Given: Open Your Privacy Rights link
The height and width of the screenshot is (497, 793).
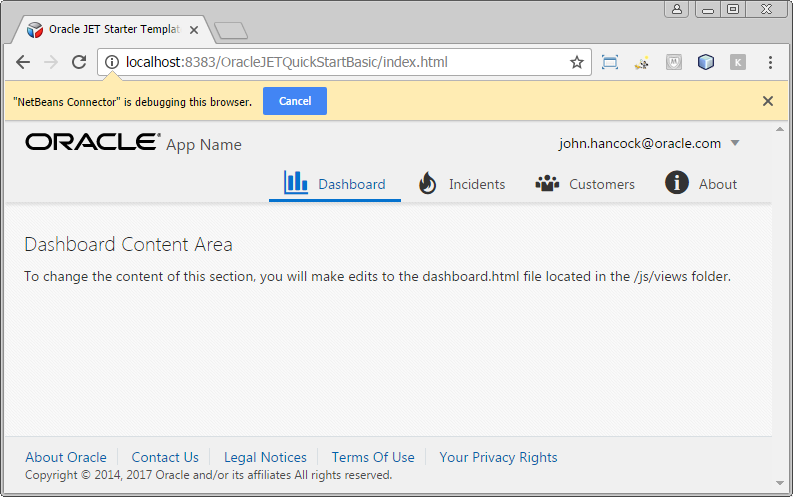Looking at the screenshot, I should (498, 457).
